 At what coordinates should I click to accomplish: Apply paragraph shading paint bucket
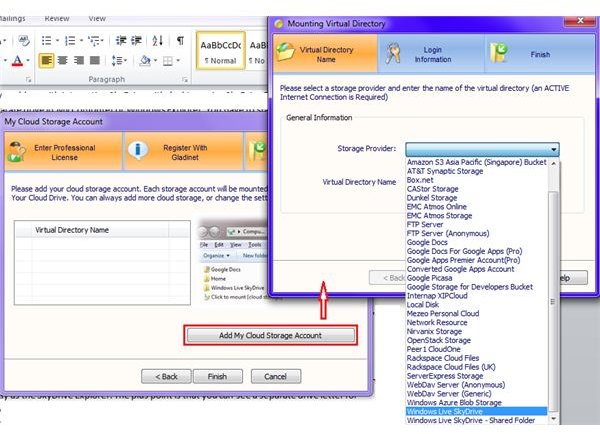coord(145,60)
